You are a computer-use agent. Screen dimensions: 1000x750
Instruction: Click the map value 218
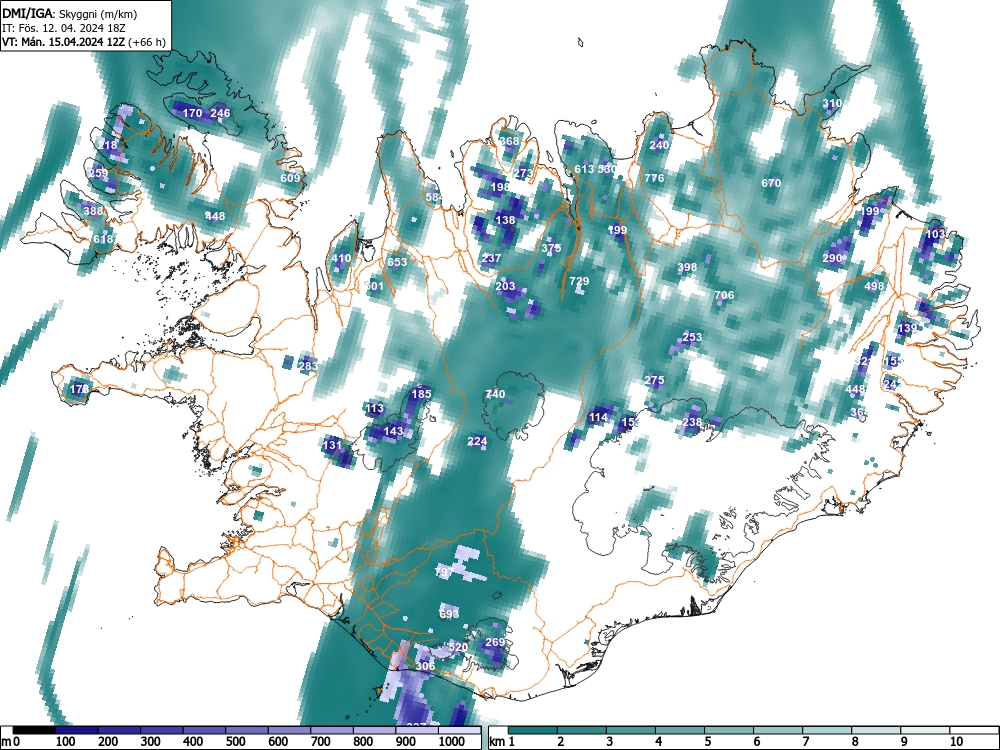(107, 145)
